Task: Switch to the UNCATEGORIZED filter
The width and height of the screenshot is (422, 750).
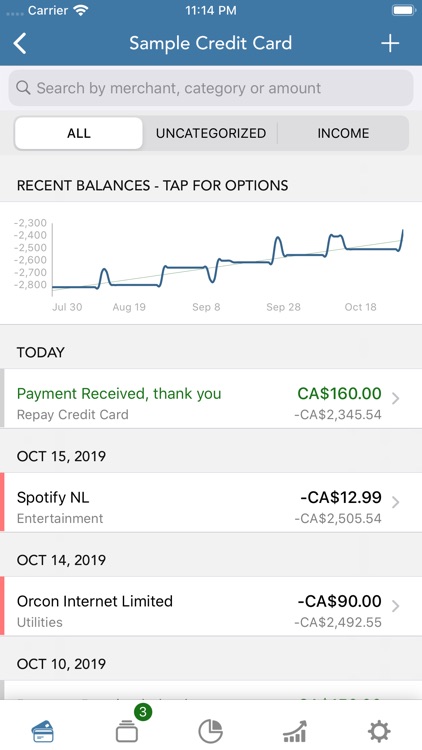Action: (x=211, y=133)
